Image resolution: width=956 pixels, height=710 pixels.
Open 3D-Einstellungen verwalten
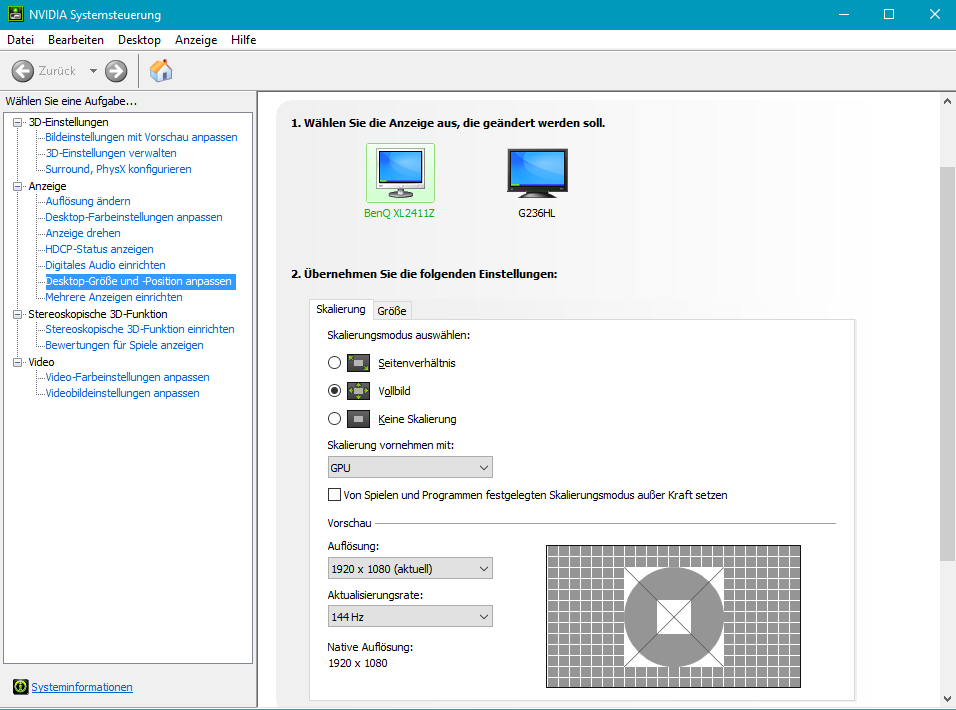pyautogui.click(x=111, y=153)
